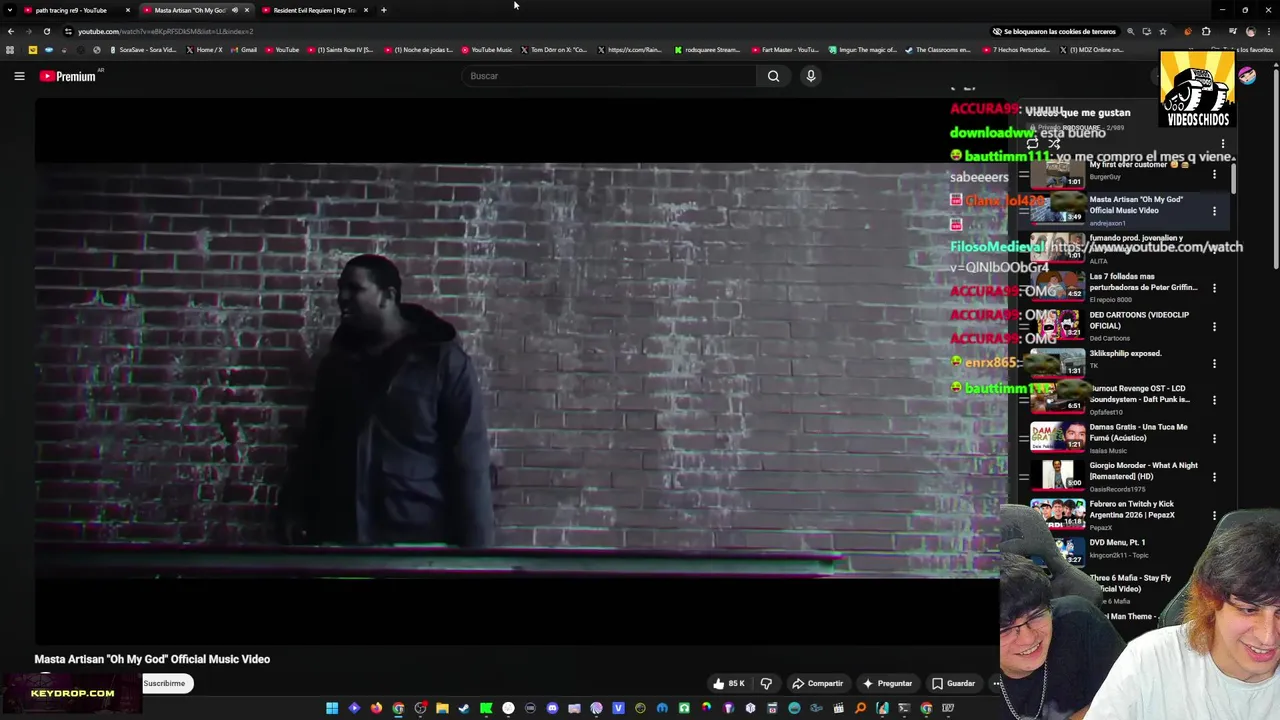Image resolution: width=1280 pixels, height=720 pixels.
Task: Mute audio on Masta Artisan tab
Action: click(x=235, y=10)
